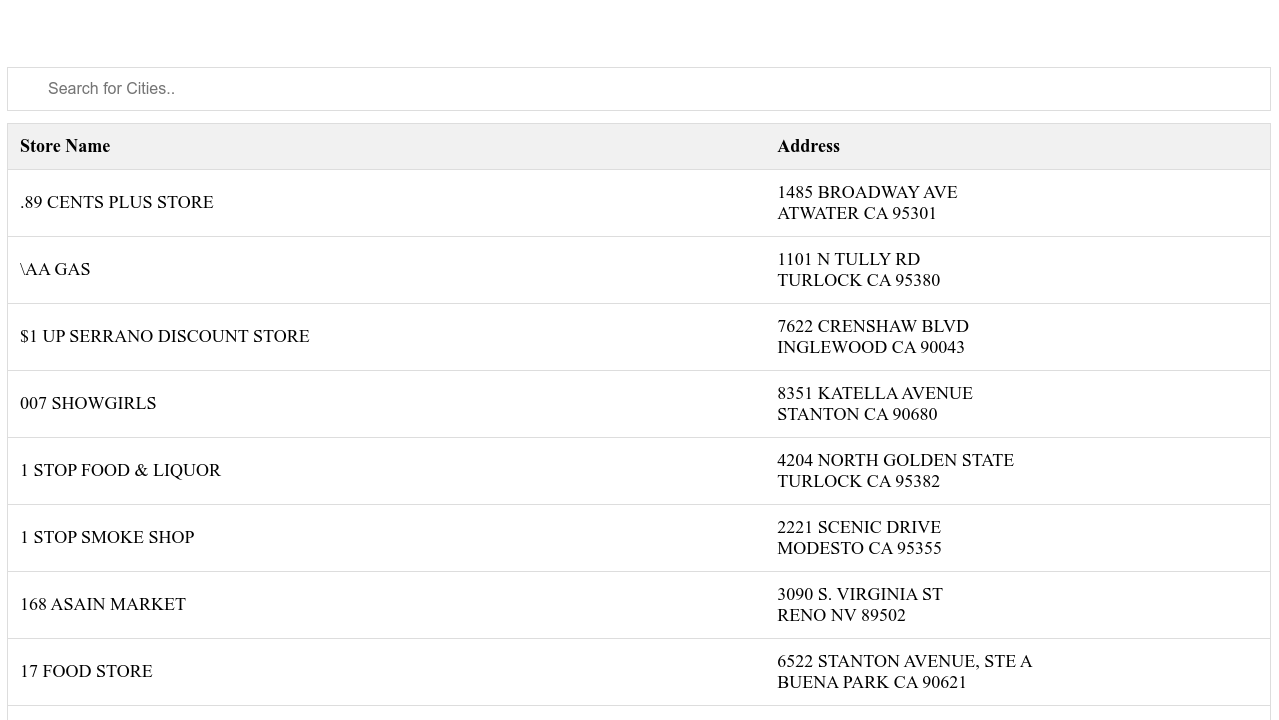Select the 1 STOP SMOKE SHOP entry
The width and height of the screenshot is (1279, 720).
pyautogui.click(x=107, y=538)
